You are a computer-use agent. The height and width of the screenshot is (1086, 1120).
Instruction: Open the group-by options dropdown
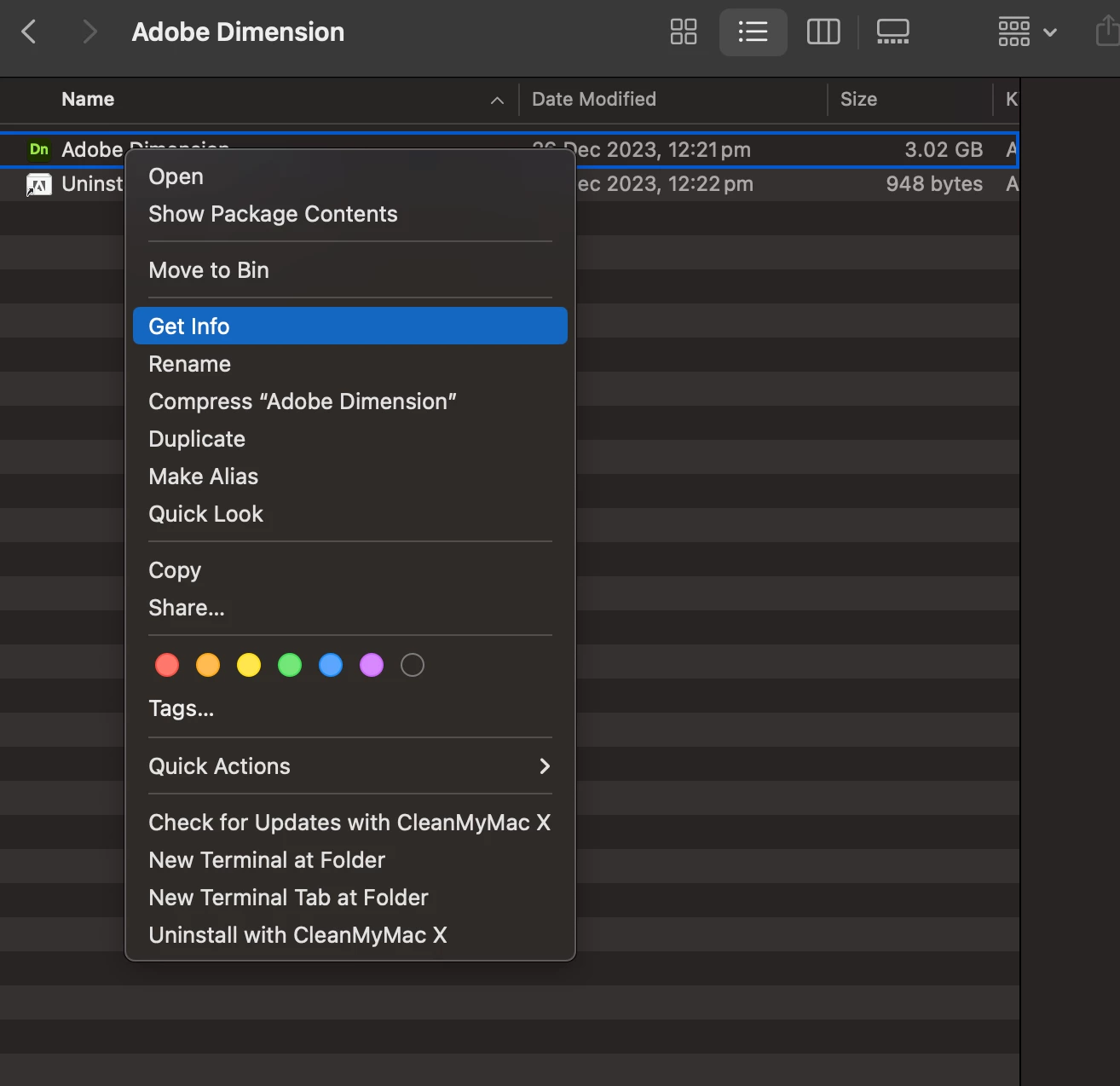(1027, 32)
